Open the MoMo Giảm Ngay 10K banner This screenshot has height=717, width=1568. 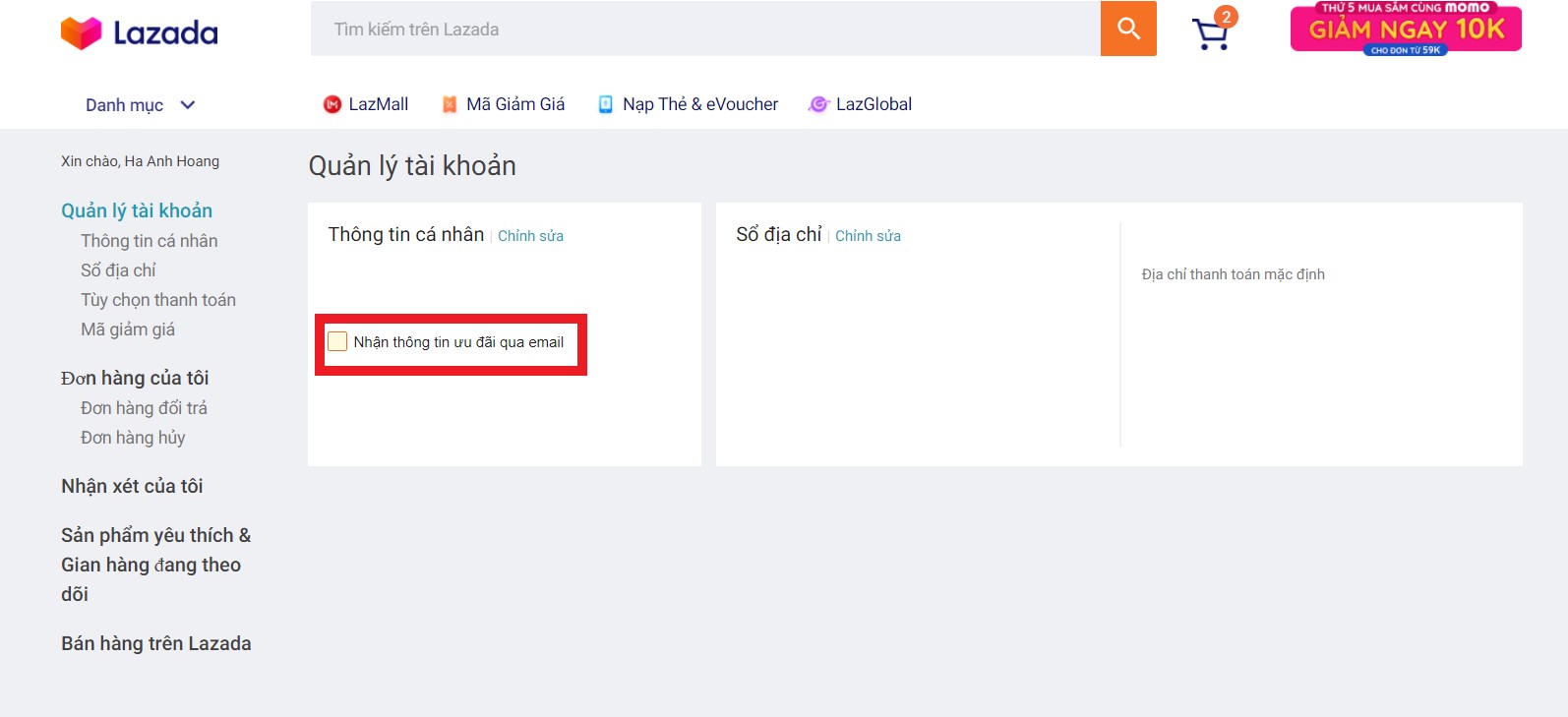point(1406,29)
